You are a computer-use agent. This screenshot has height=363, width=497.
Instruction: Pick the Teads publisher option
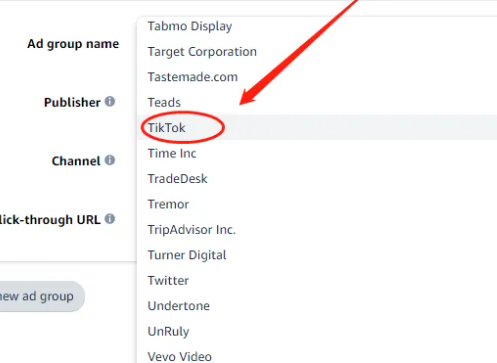pos(317,102)
